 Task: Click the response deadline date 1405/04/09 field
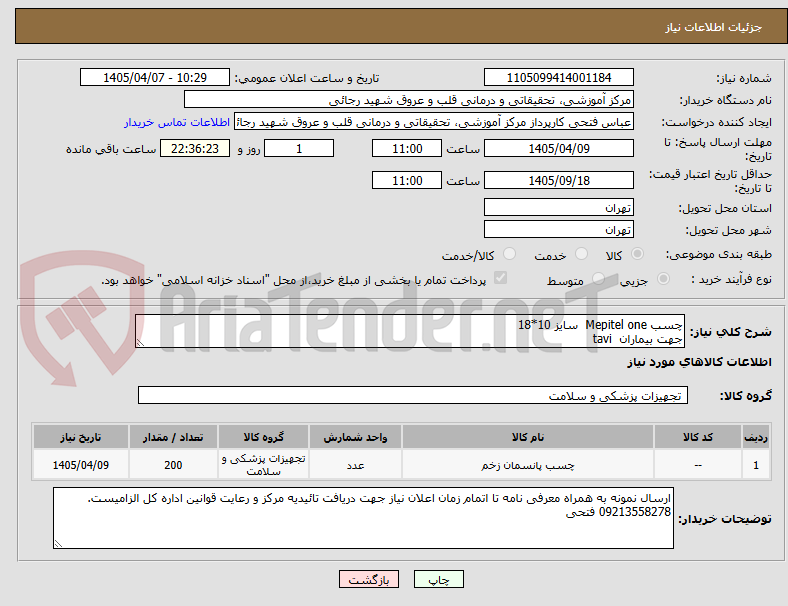pos(558,148)
